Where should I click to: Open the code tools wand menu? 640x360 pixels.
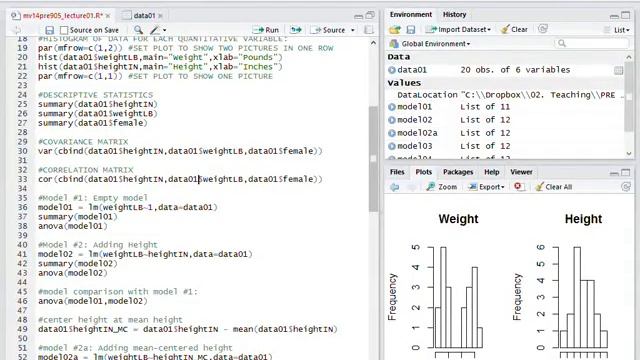click(158, 30)
